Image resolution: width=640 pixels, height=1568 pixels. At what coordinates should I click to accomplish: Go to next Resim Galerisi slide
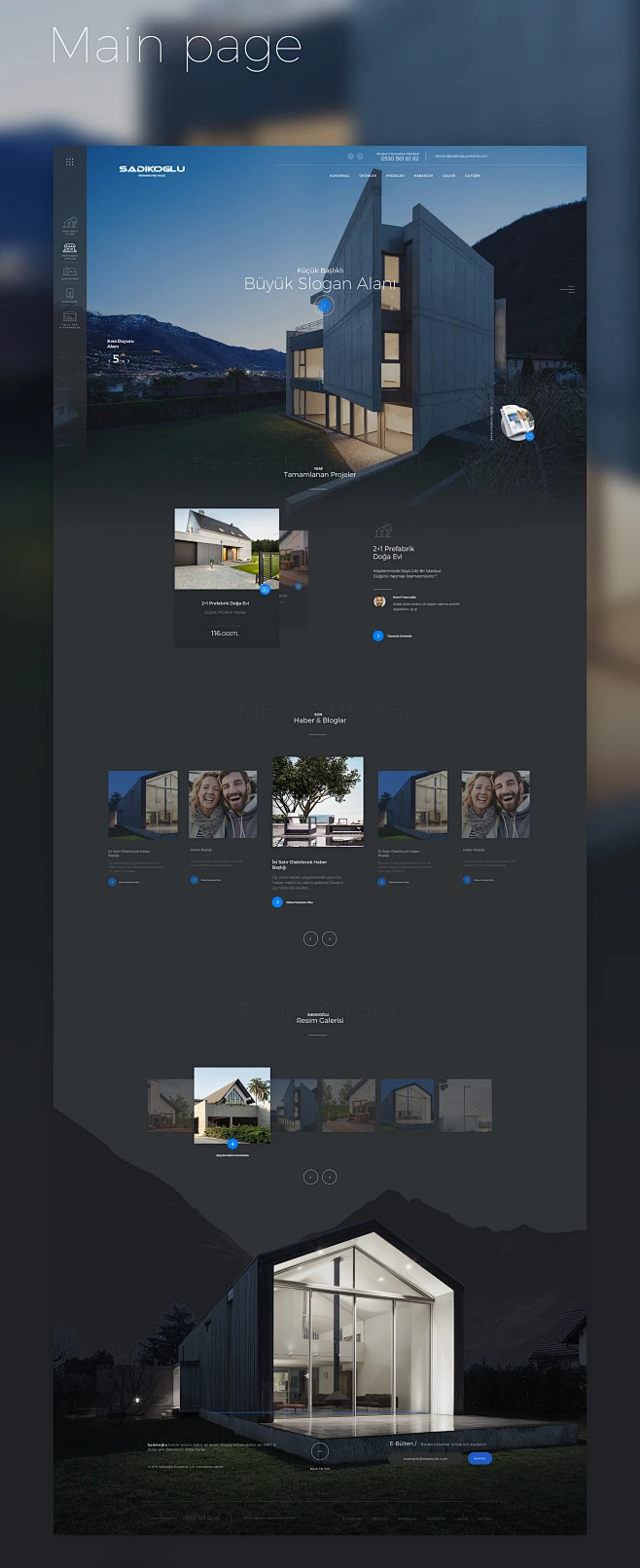(x=330, y=1177)
